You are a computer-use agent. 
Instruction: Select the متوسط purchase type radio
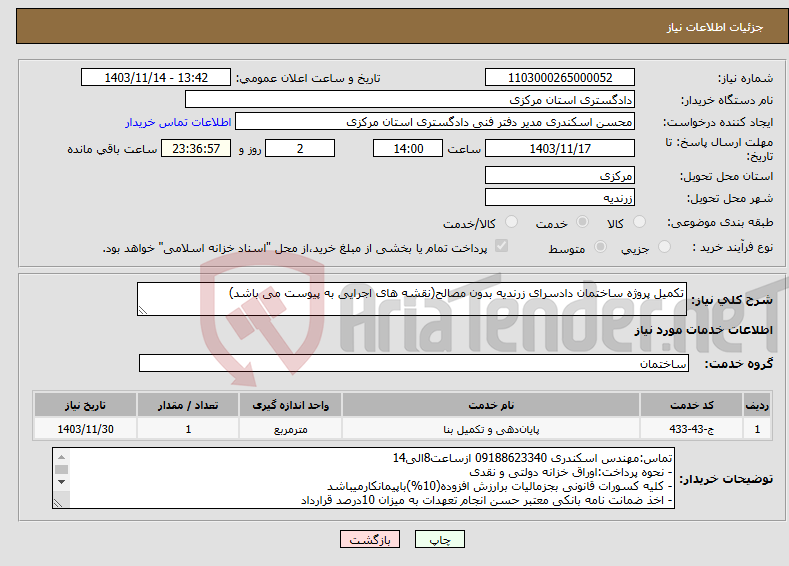coord(600,247)
